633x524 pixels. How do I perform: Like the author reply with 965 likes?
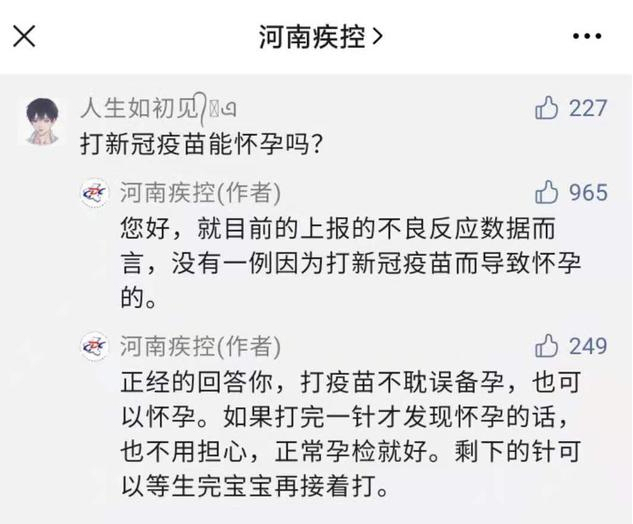coord(547,192)
